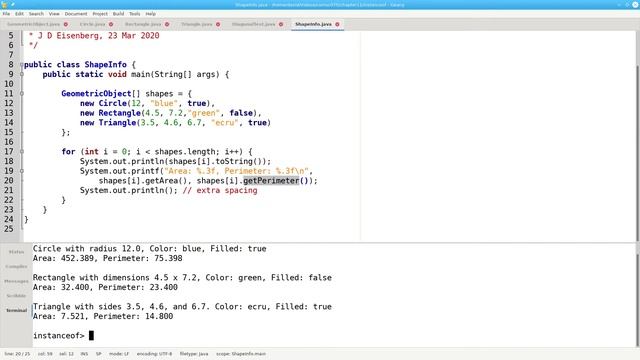Click the 'public class ShapeInfo' declaration
Viewport: 640px width, 360px height.
[75, 64]
